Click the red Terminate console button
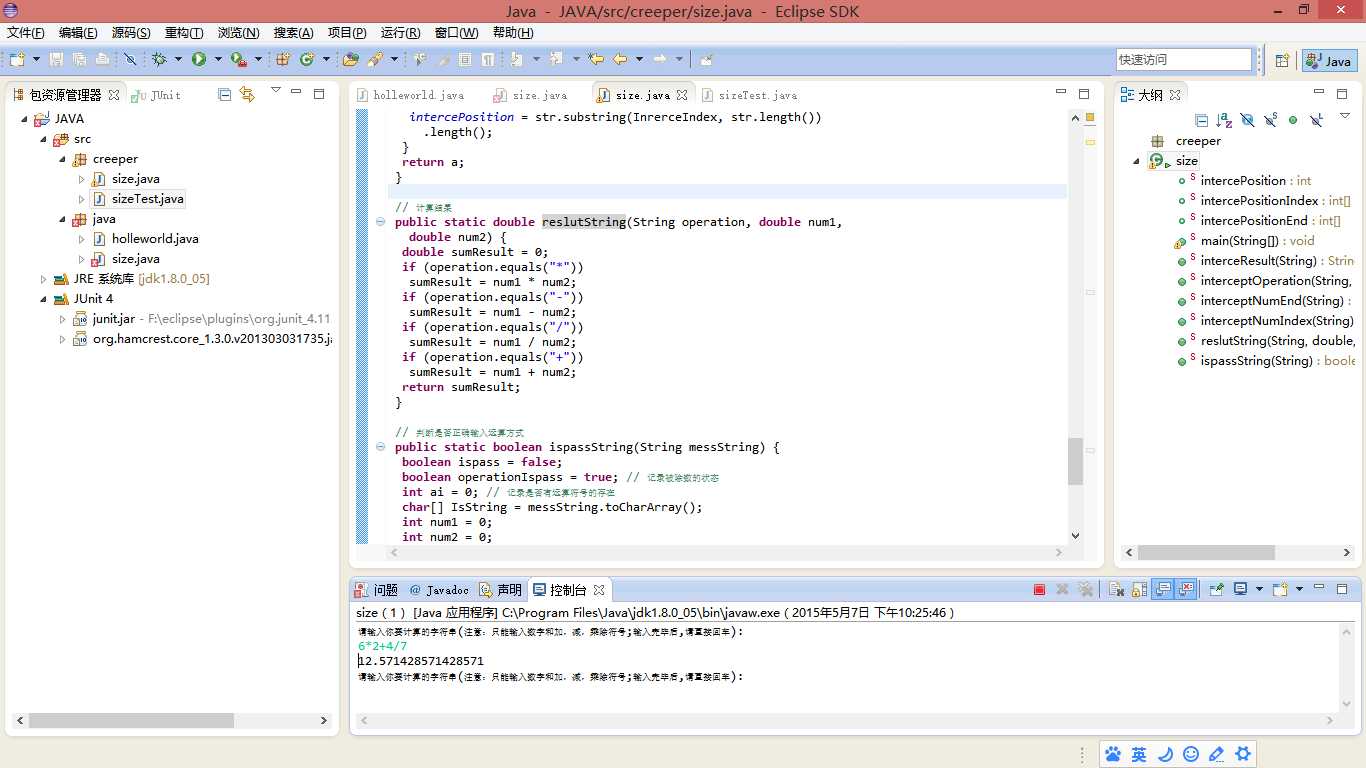 pyautogui.click(x=1039, y=590)
